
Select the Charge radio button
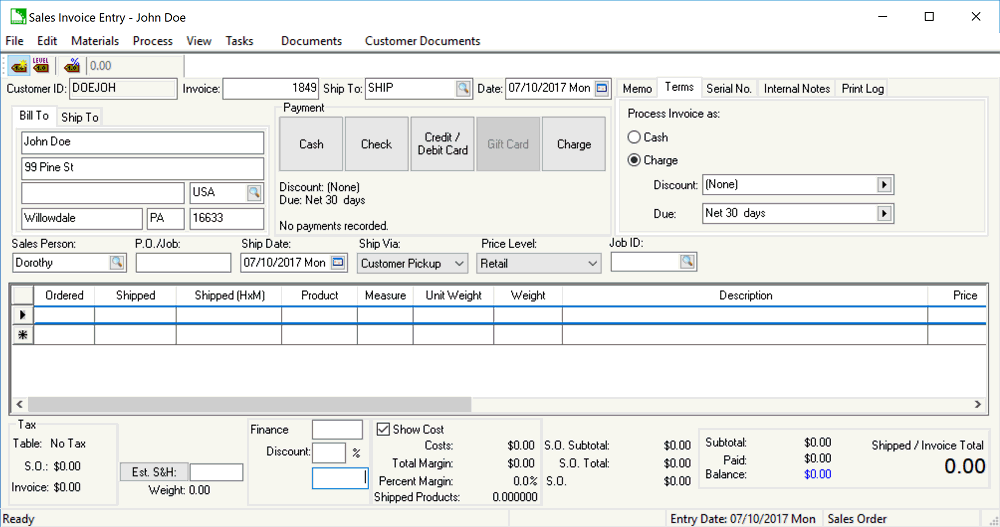(634, 160)
